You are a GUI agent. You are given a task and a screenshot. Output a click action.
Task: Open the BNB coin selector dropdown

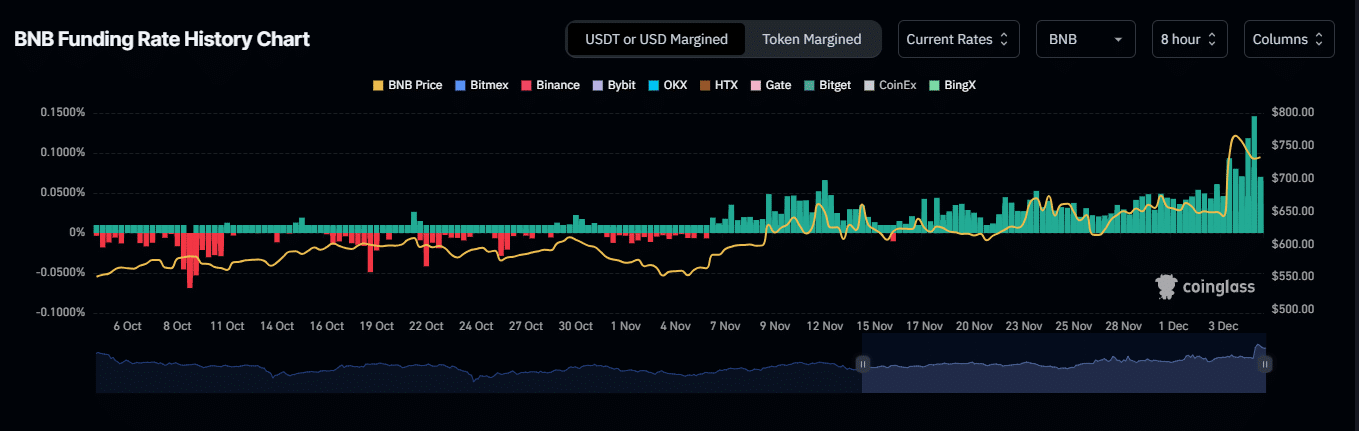[1086, 39]
